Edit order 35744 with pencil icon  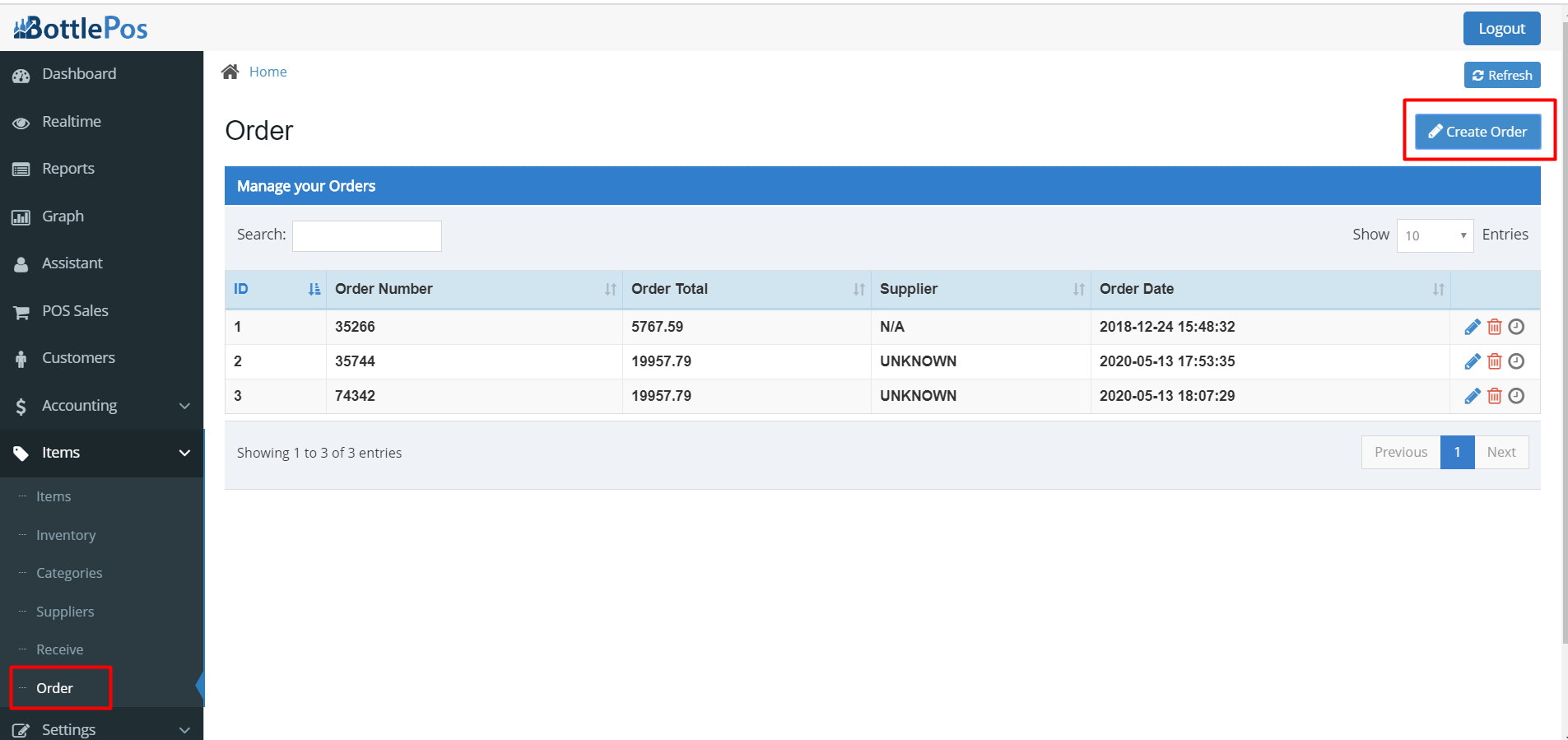(x=1473, y=361)
